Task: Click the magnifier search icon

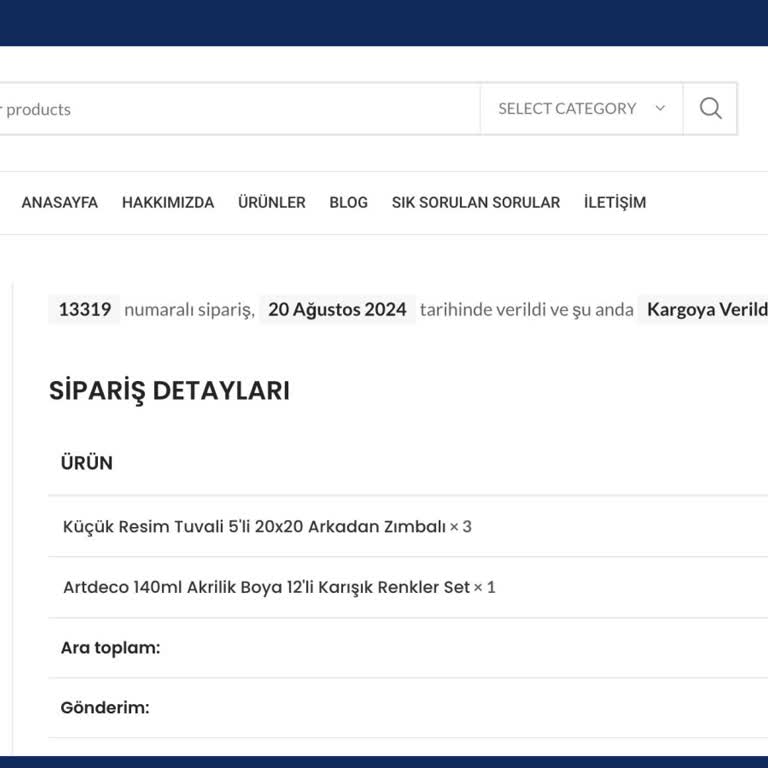Action: [x=710, y=109]
